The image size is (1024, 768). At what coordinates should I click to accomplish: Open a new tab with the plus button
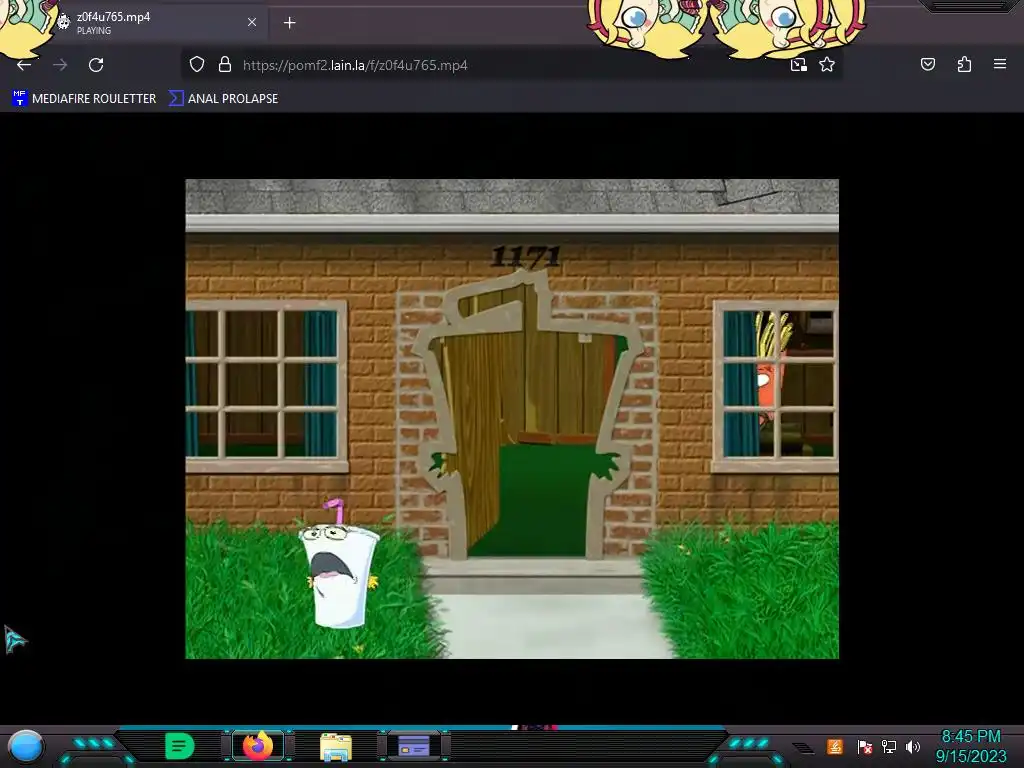click(289, 23)
